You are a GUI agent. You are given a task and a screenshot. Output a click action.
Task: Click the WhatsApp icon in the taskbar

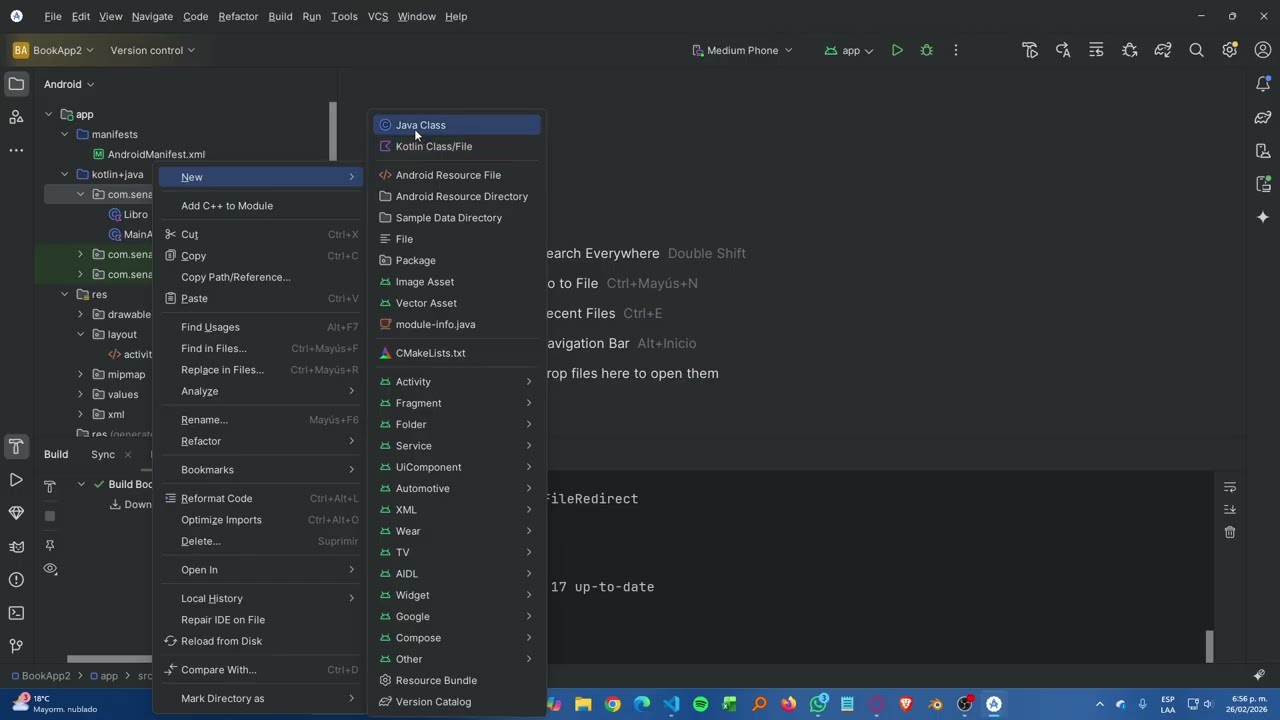point(818,704)
